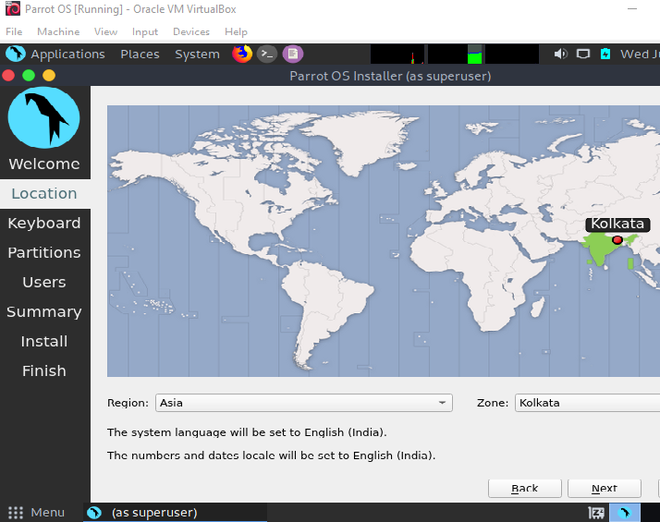
Task: Click the Parrot logo in the sidebar
Action: (44, 117)
